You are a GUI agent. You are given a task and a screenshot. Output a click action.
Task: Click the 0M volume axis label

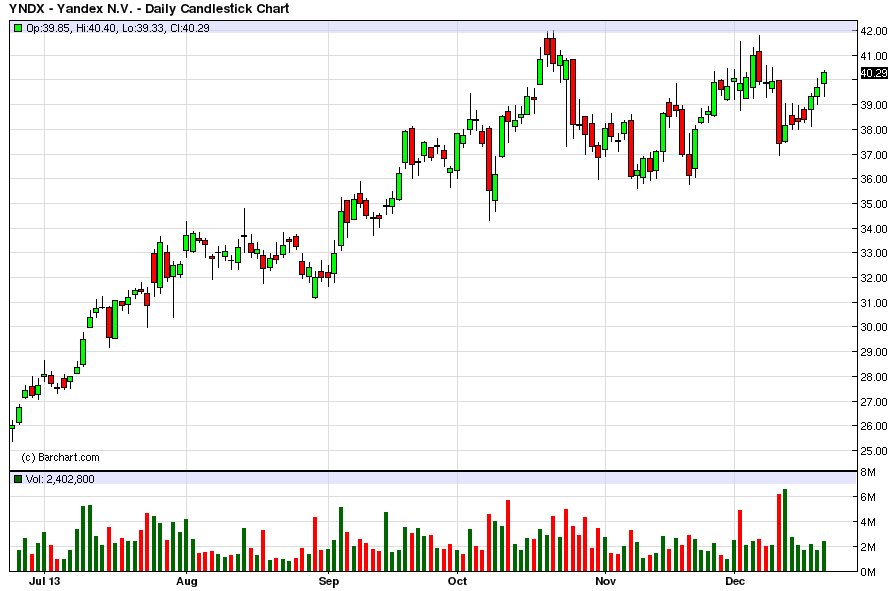[868, 572]
